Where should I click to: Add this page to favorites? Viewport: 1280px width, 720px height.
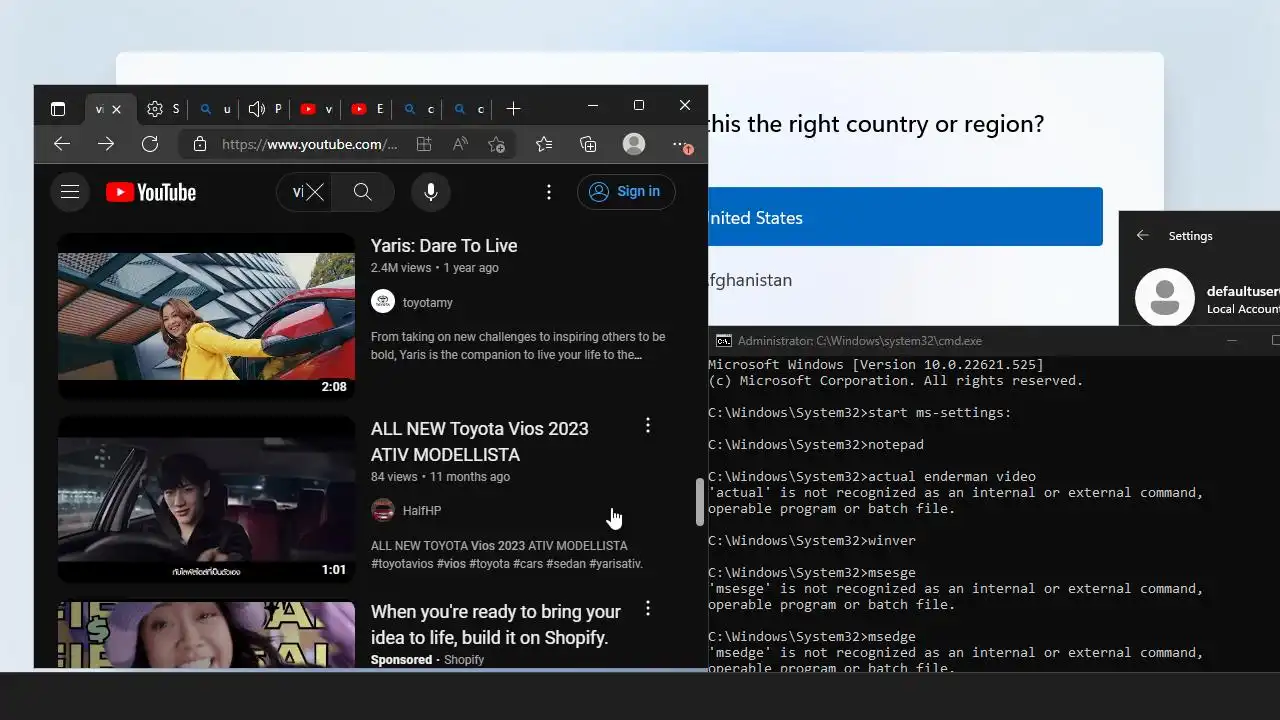tap(496, 144)
